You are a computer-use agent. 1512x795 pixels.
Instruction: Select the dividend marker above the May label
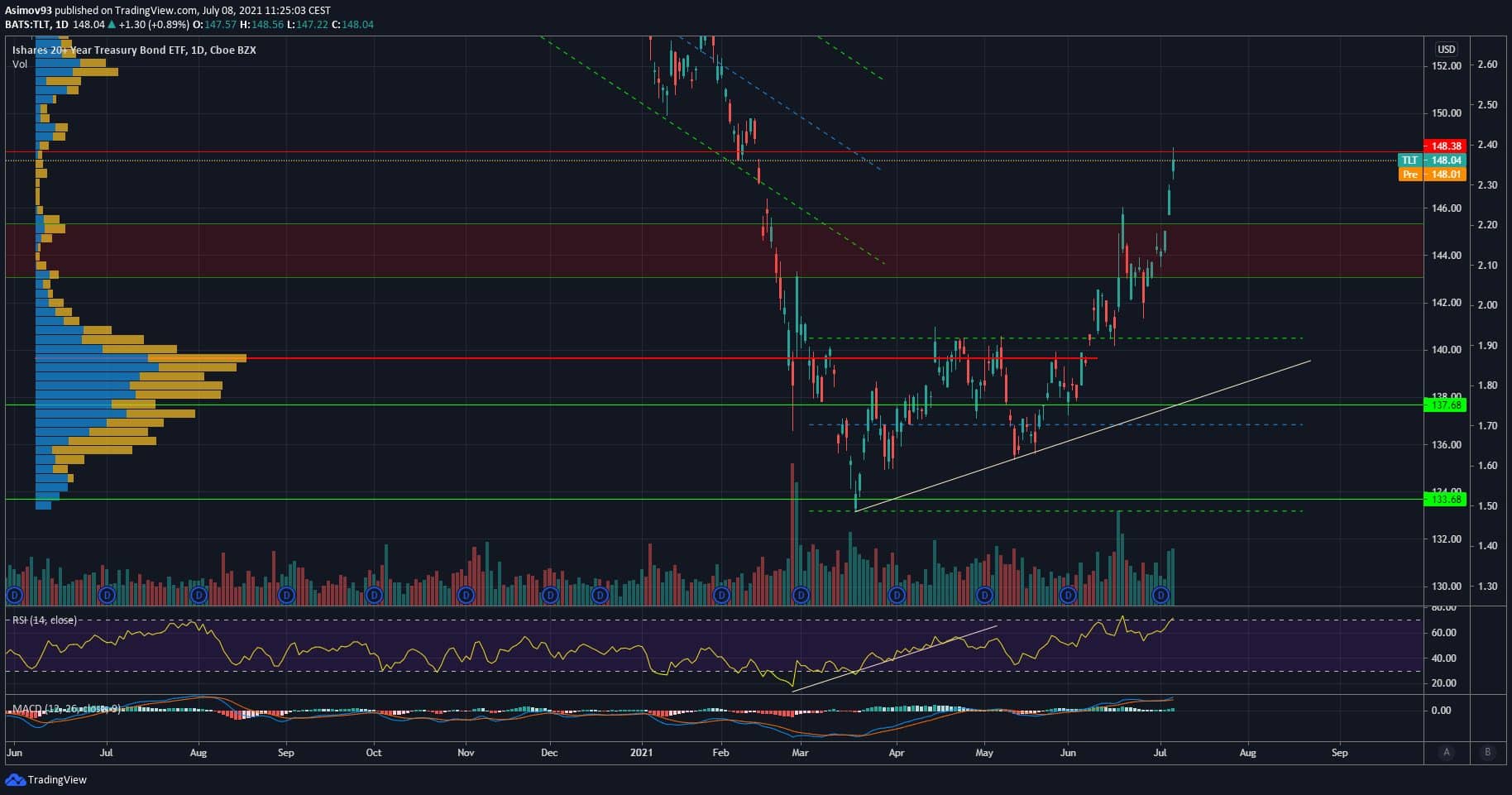point(984,595)
